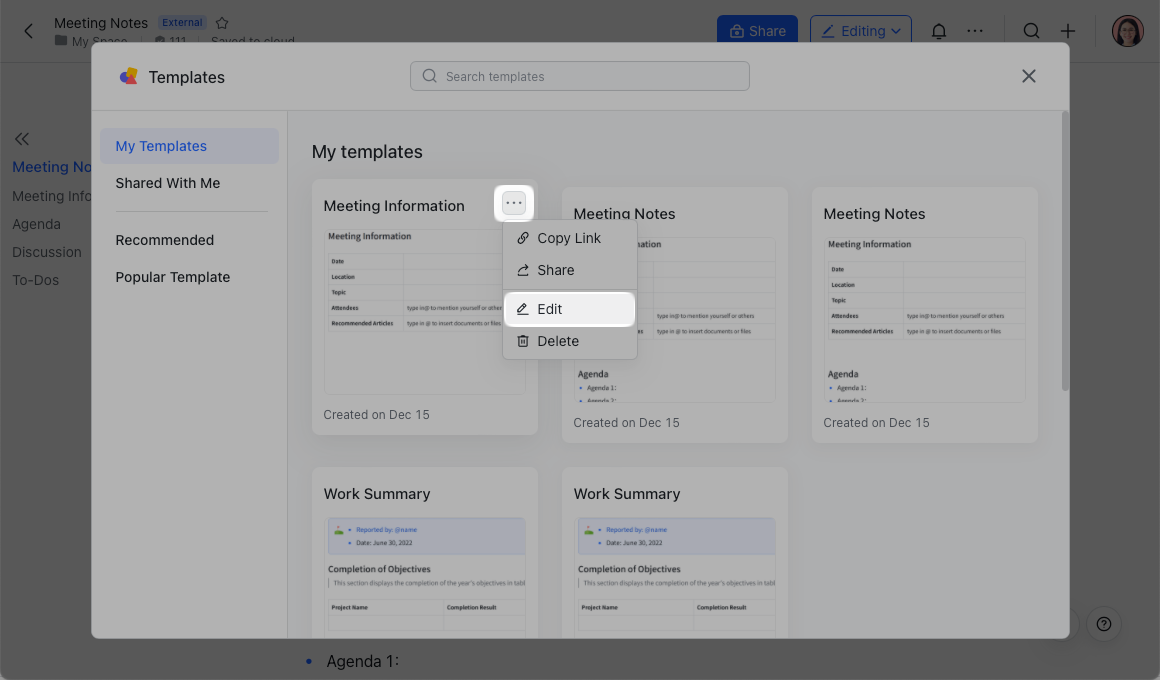
Task: Open Meeting Information card options ellipsis
Action: pos(514,202)
